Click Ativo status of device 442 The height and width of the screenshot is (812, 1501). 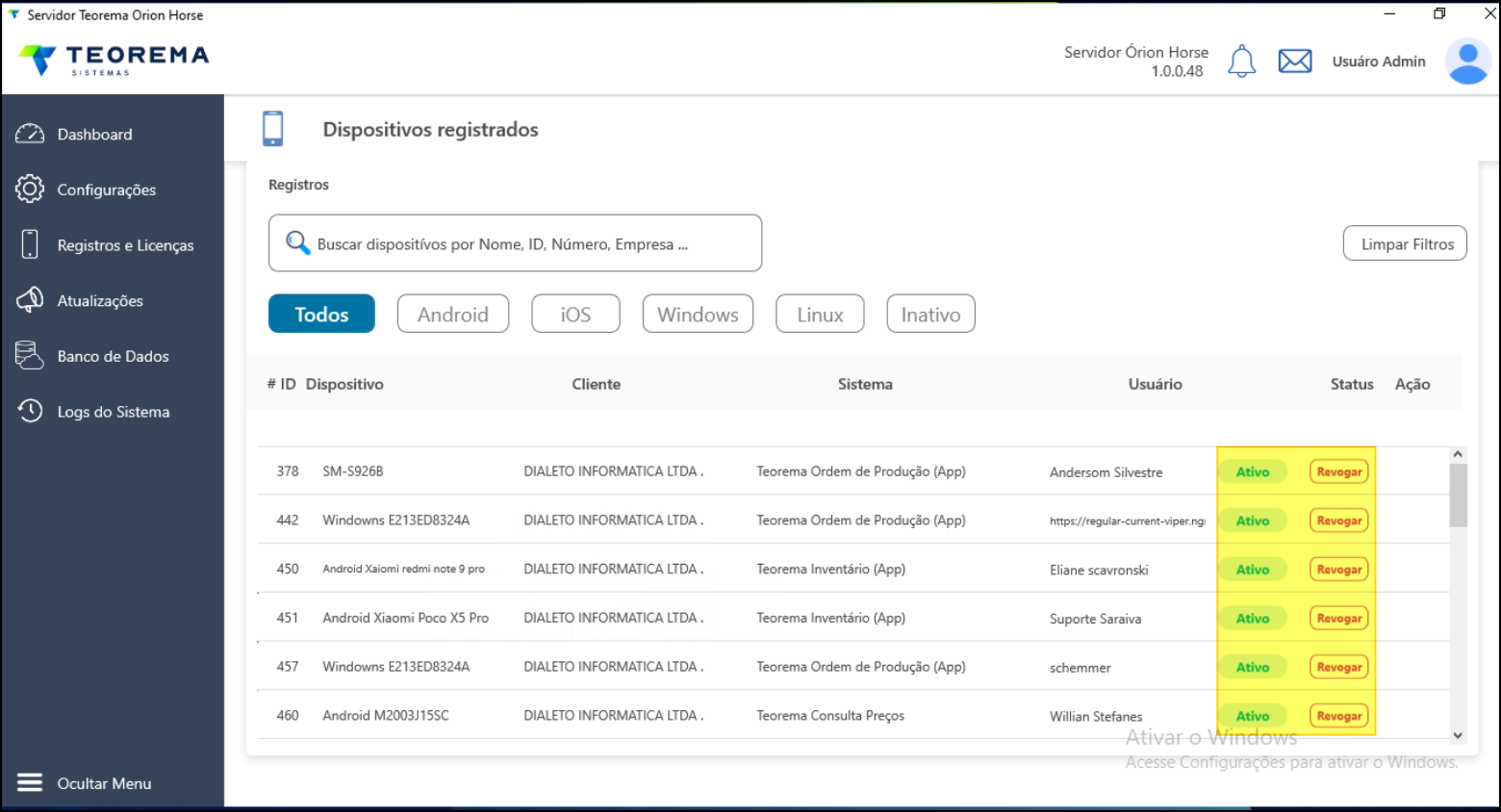pos(1253,520)
